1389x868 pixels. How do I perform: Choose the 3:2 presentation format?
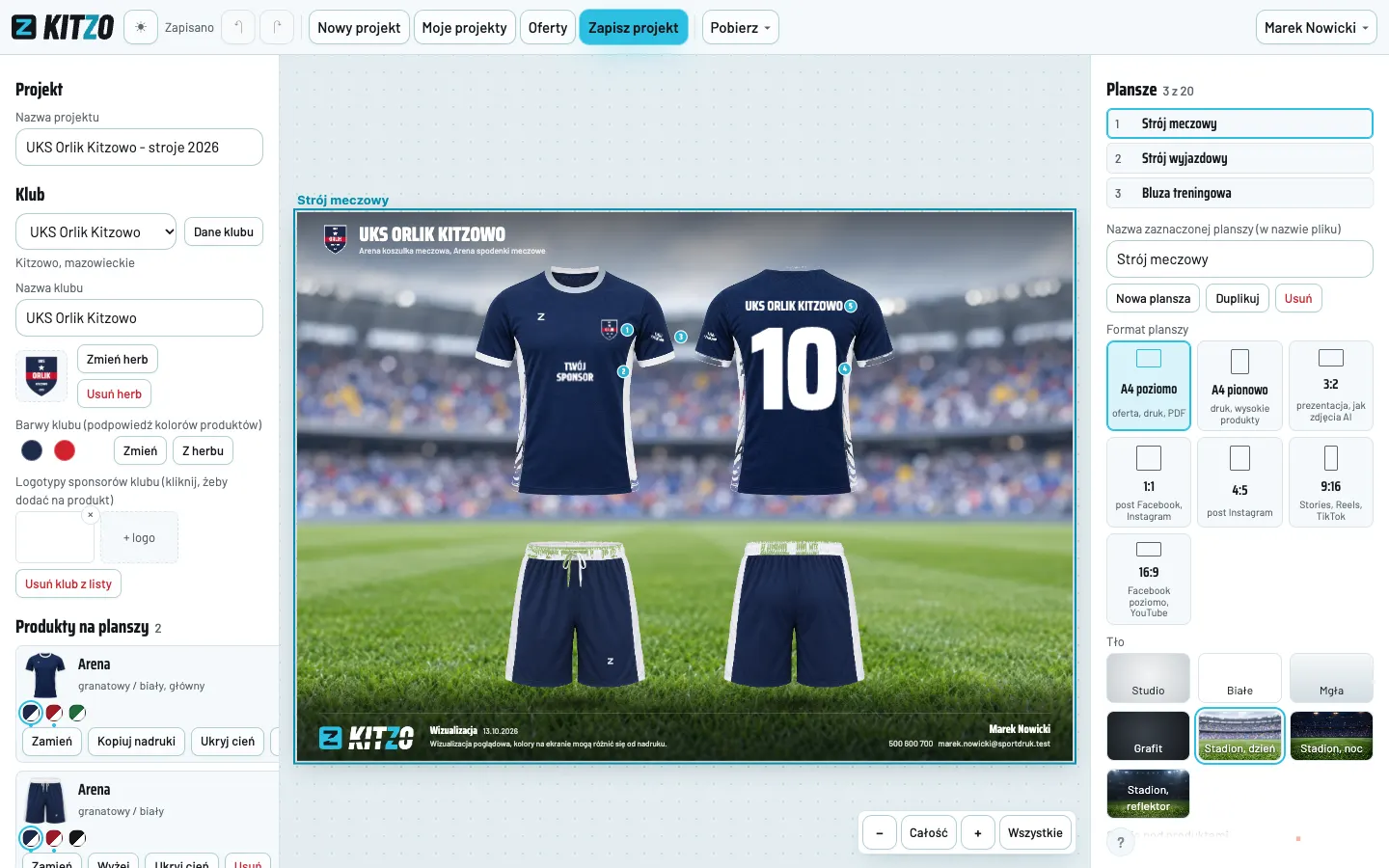[1331, 385]
